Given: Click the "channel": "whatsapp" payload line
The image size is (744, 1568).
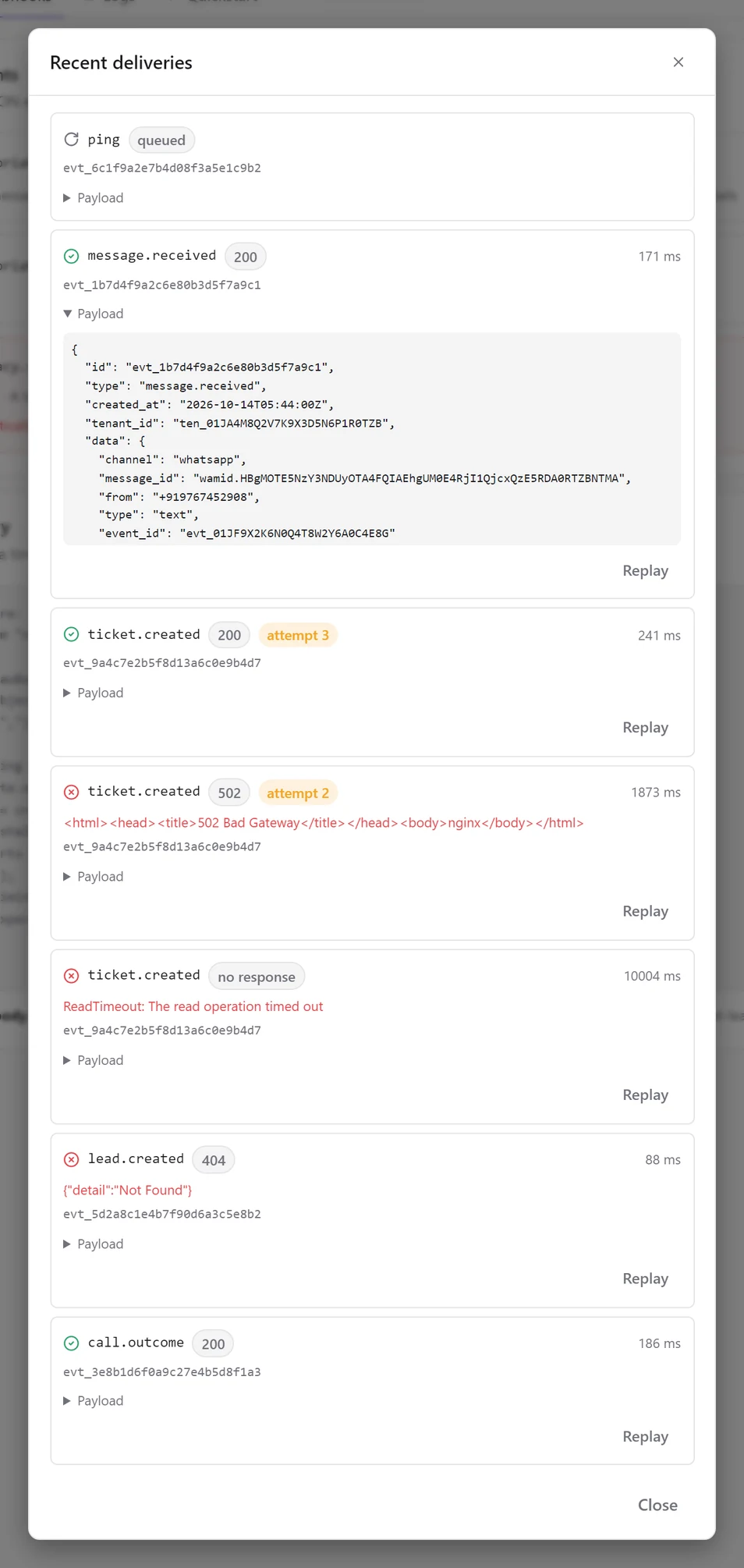Looking at the screenshot, I should click(172, 460).
